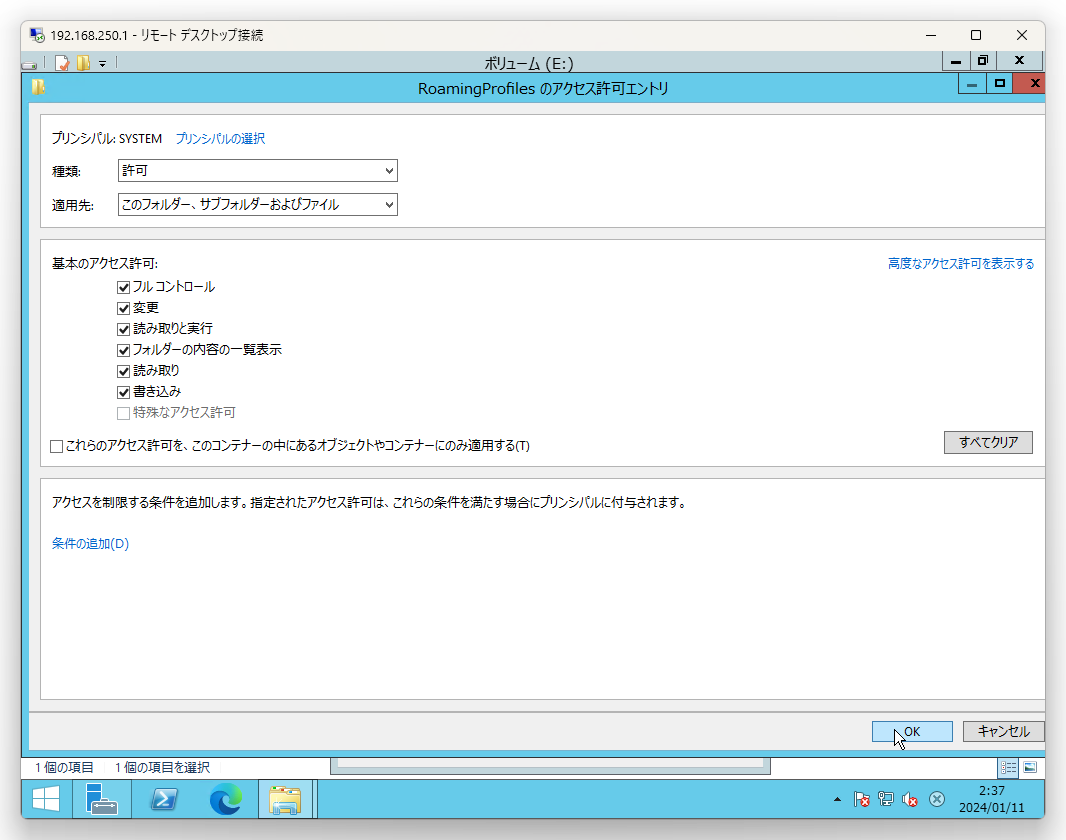Minimize the remote Explorer window ボリューム (E:)
The height and width of the screenshot is (840, 1066).
(x=956, y=61)
